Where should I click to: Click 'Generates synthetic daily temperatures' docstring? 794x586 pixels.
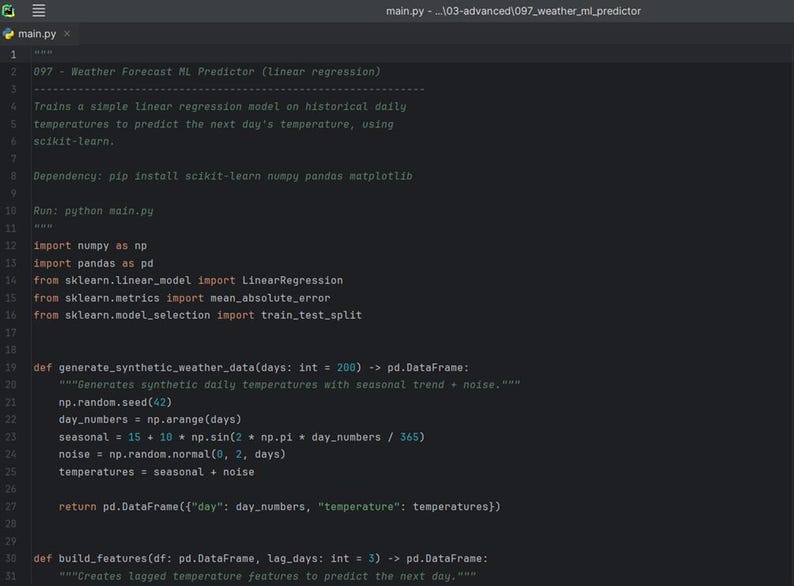click(x=289, y=385)
